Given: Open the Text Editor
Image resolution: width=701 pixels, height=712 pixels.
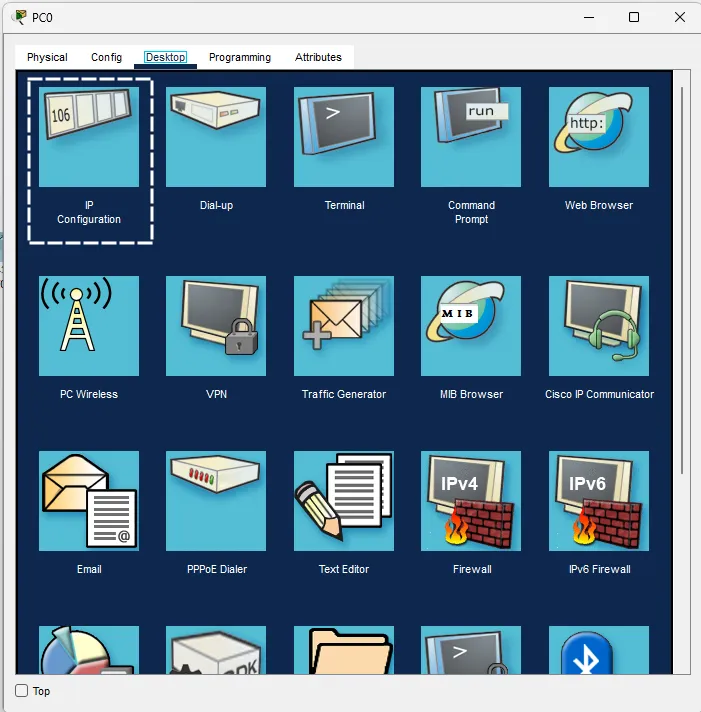Looking at the screenshot, I should click(344, 501).
